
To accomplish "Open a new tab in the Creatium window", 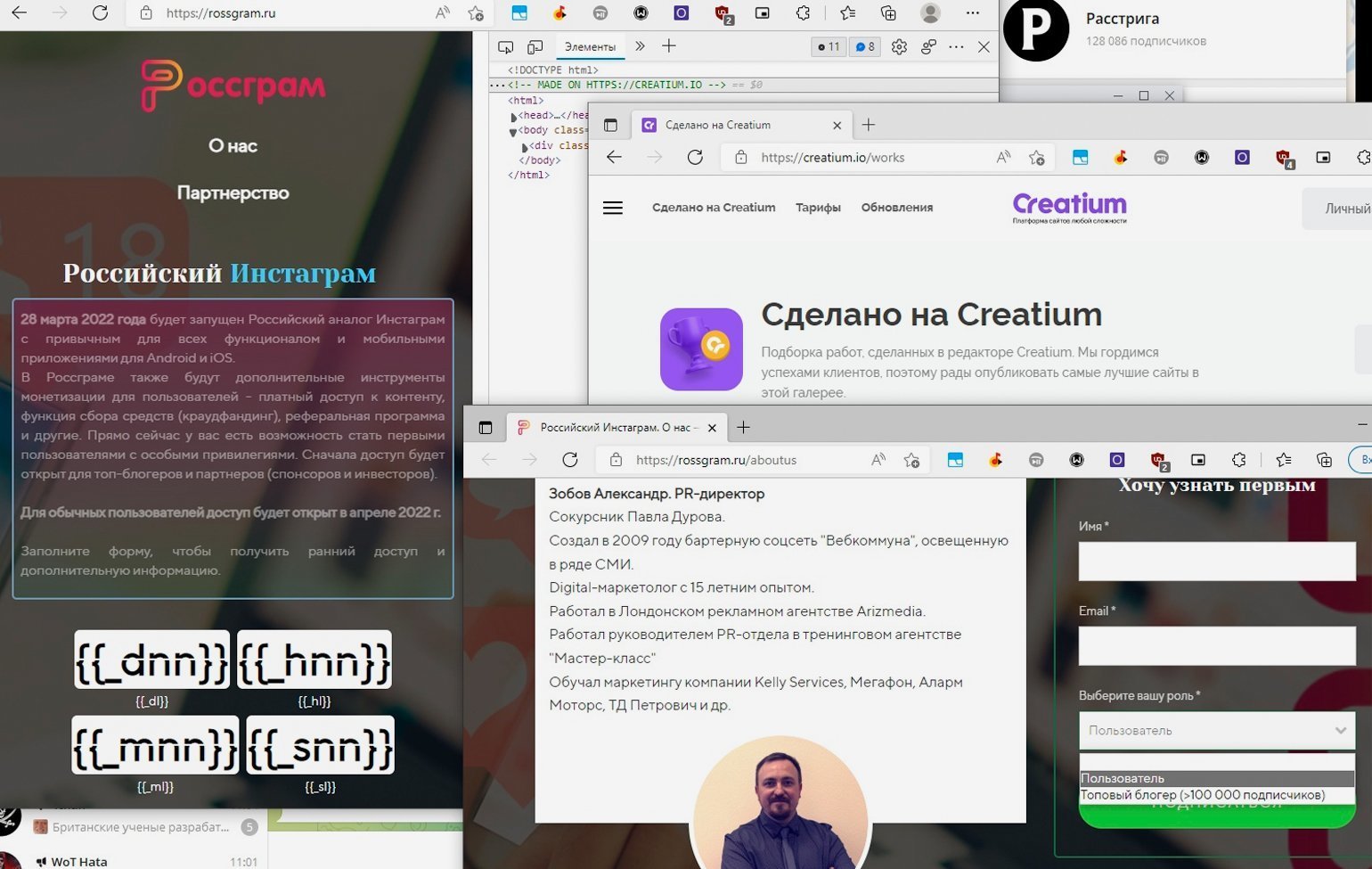I will 869,125.
